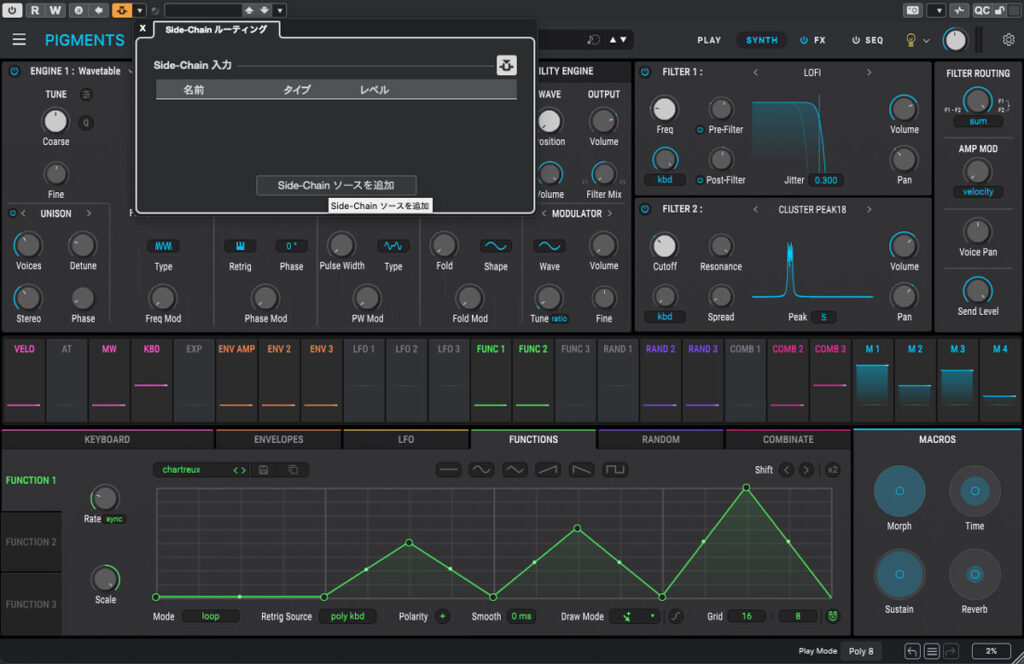Click the R read automation button
Screen dimensions: 1024x664
point(35,10)
